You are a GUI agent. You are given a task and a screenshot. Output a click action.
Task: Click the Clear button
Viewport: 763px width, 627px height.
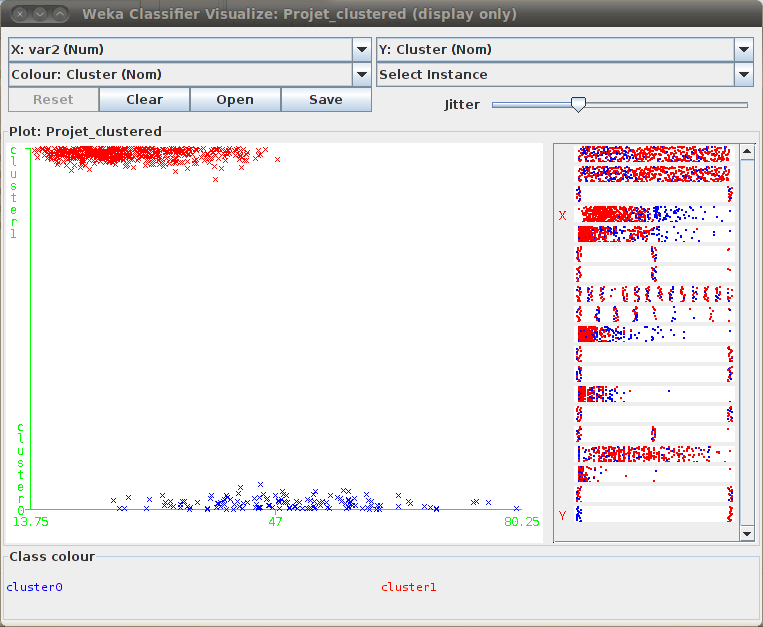coord(144,99)
